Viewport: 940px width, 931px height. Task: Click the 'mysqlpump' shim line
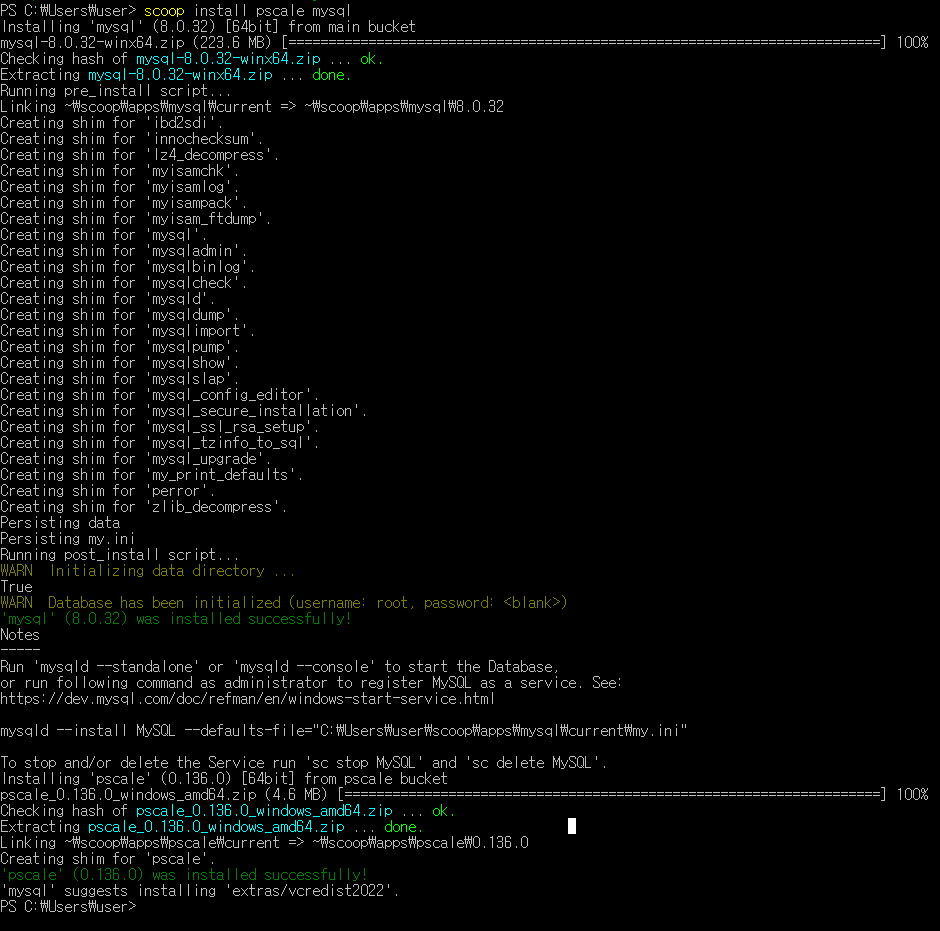(x=119, y=347)
